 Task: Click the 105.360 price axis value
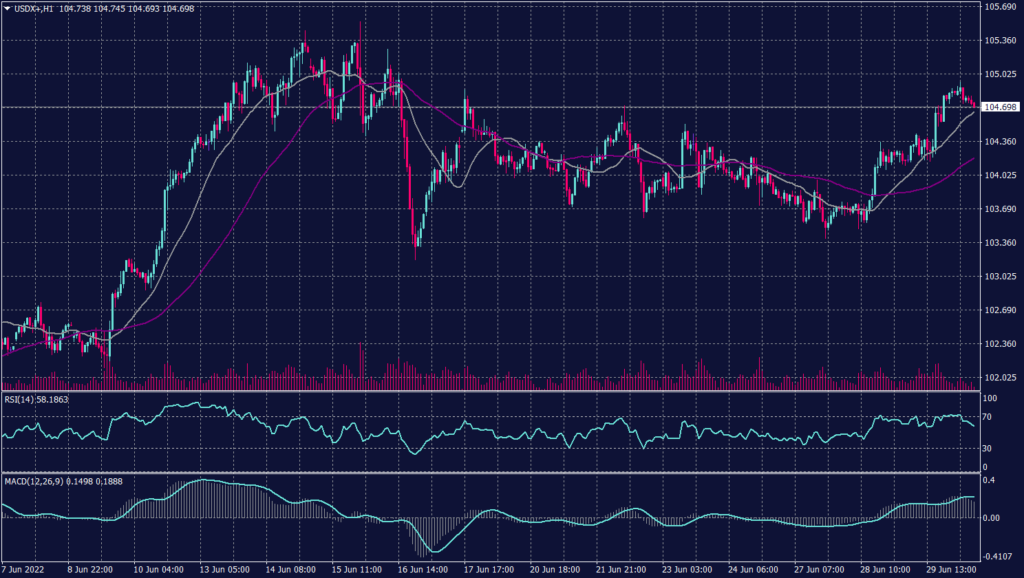pos(999,41)
